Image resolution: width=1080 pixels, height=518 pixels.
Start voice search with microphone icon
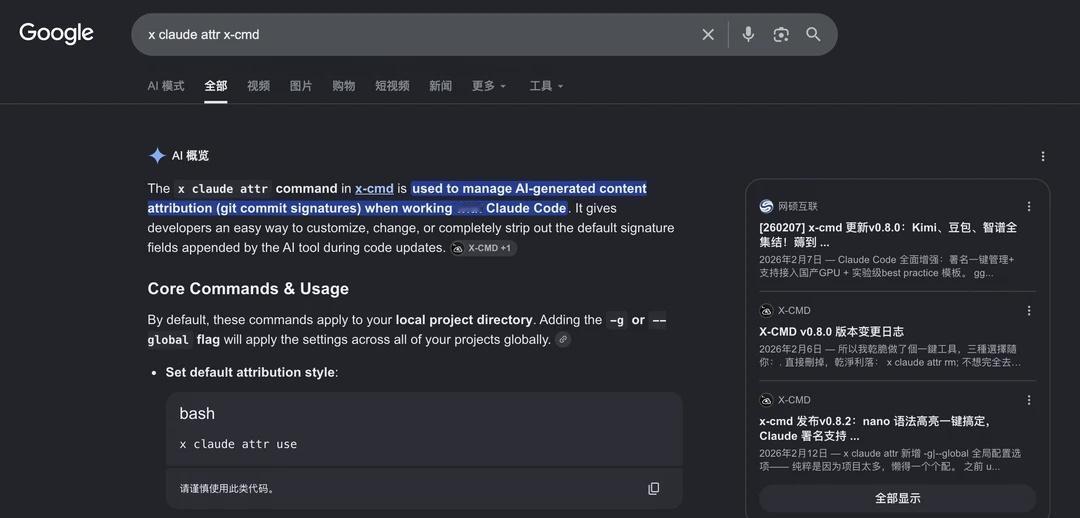click(x=748, y=34)
